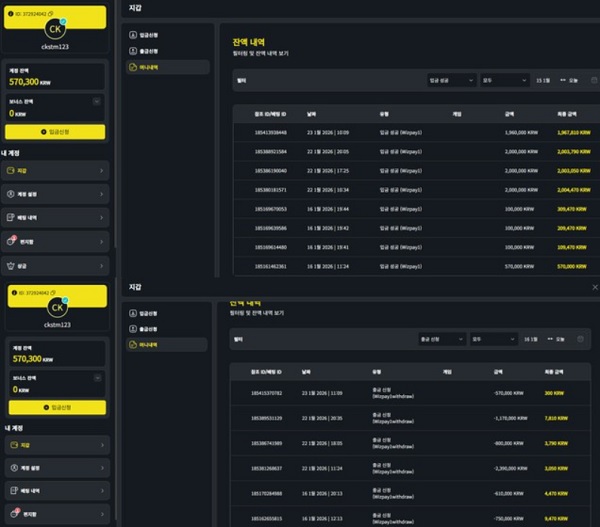
Task: Click the 날짜 column header in the upper table
Action: [x=311, y=113]
